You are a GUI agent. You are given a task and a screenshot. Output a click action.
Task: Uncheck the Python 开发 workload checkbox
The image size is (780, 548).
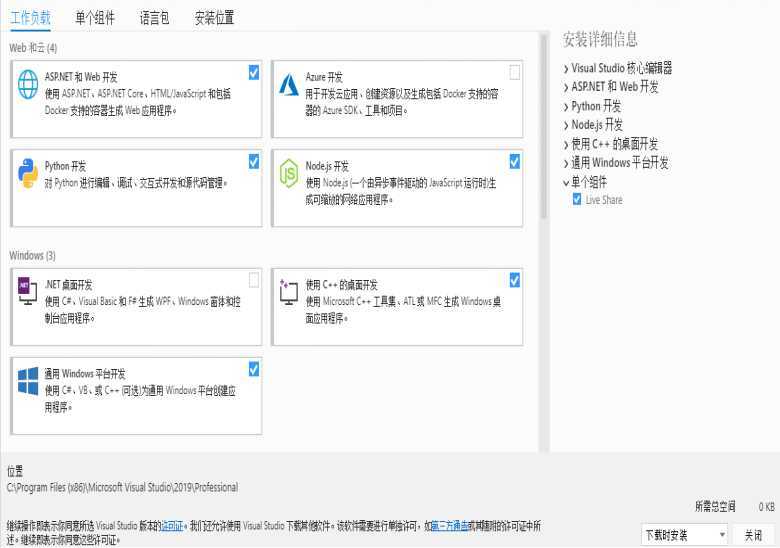pos(254,162)
